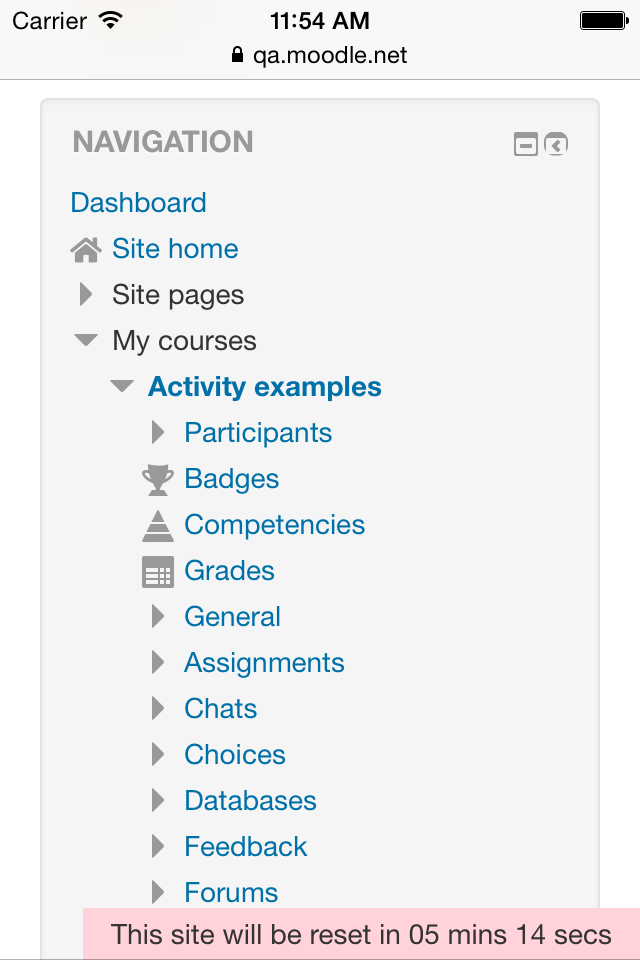
Task: Expand the Assignments section arrow
Action: 158,662
